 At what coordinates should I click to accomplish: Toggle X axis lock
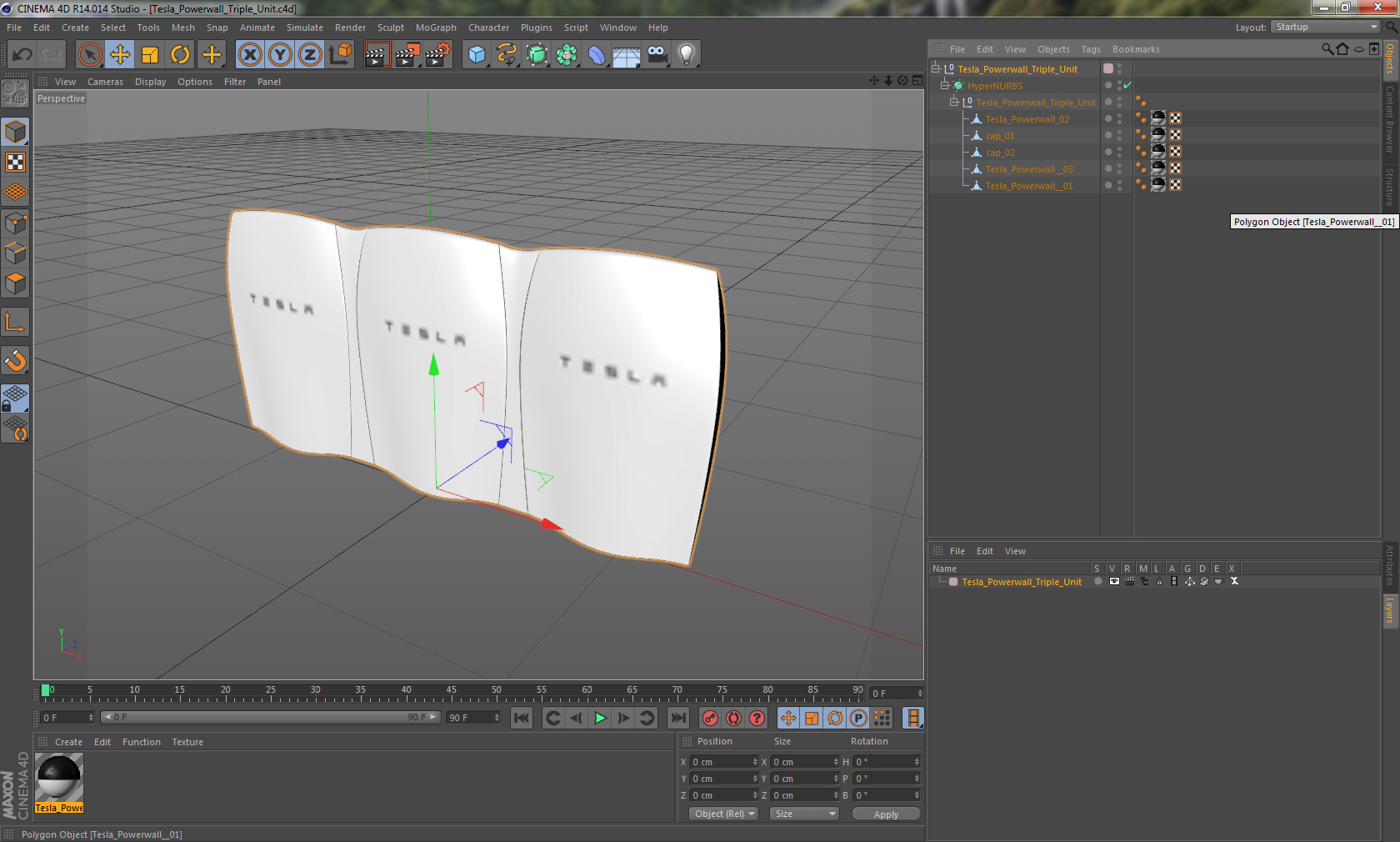tap(249, 55)
